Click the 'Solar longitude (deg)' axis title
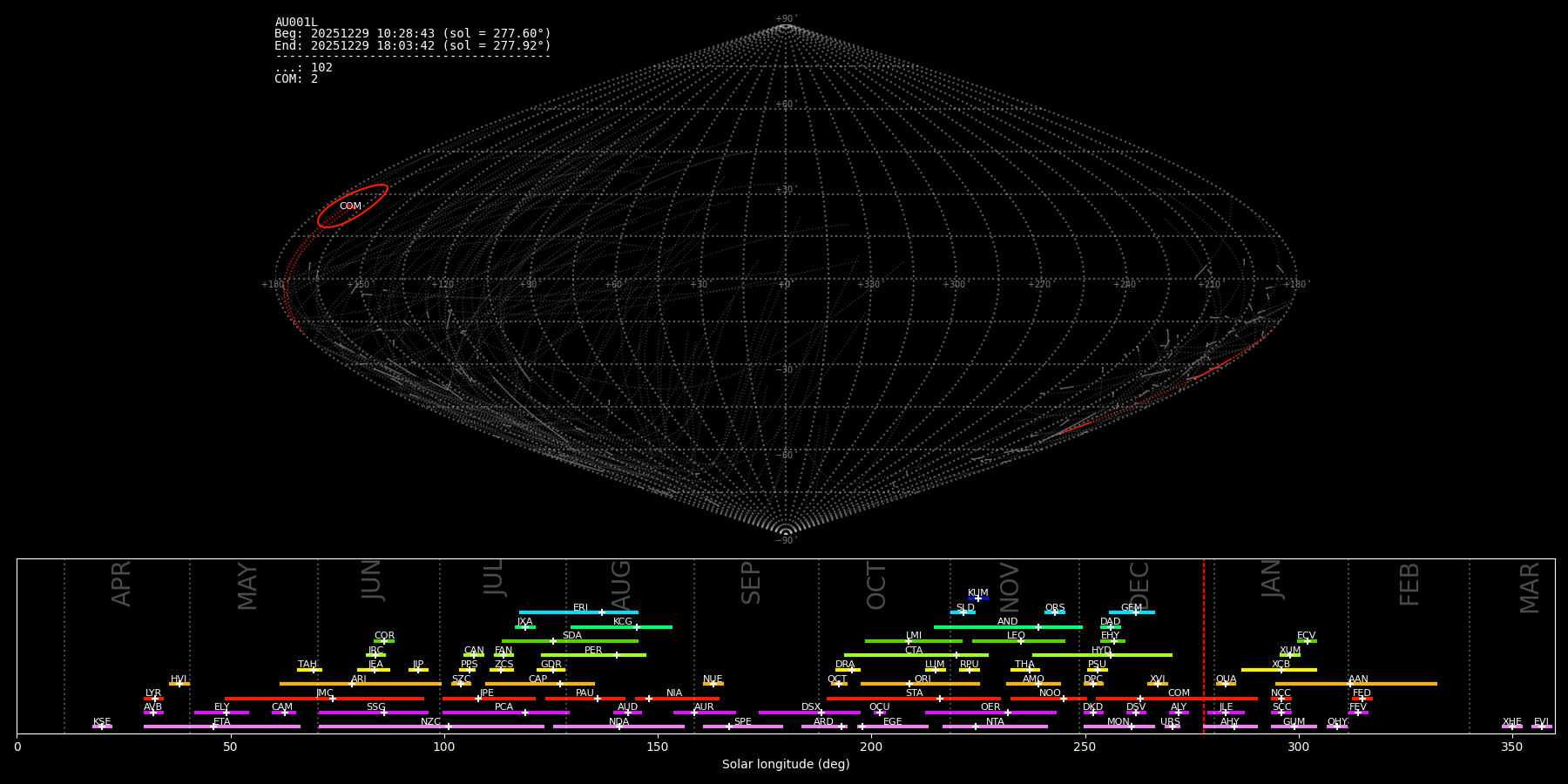The height and width of the screenshot is (784, 1568). (x=786, y=764)
